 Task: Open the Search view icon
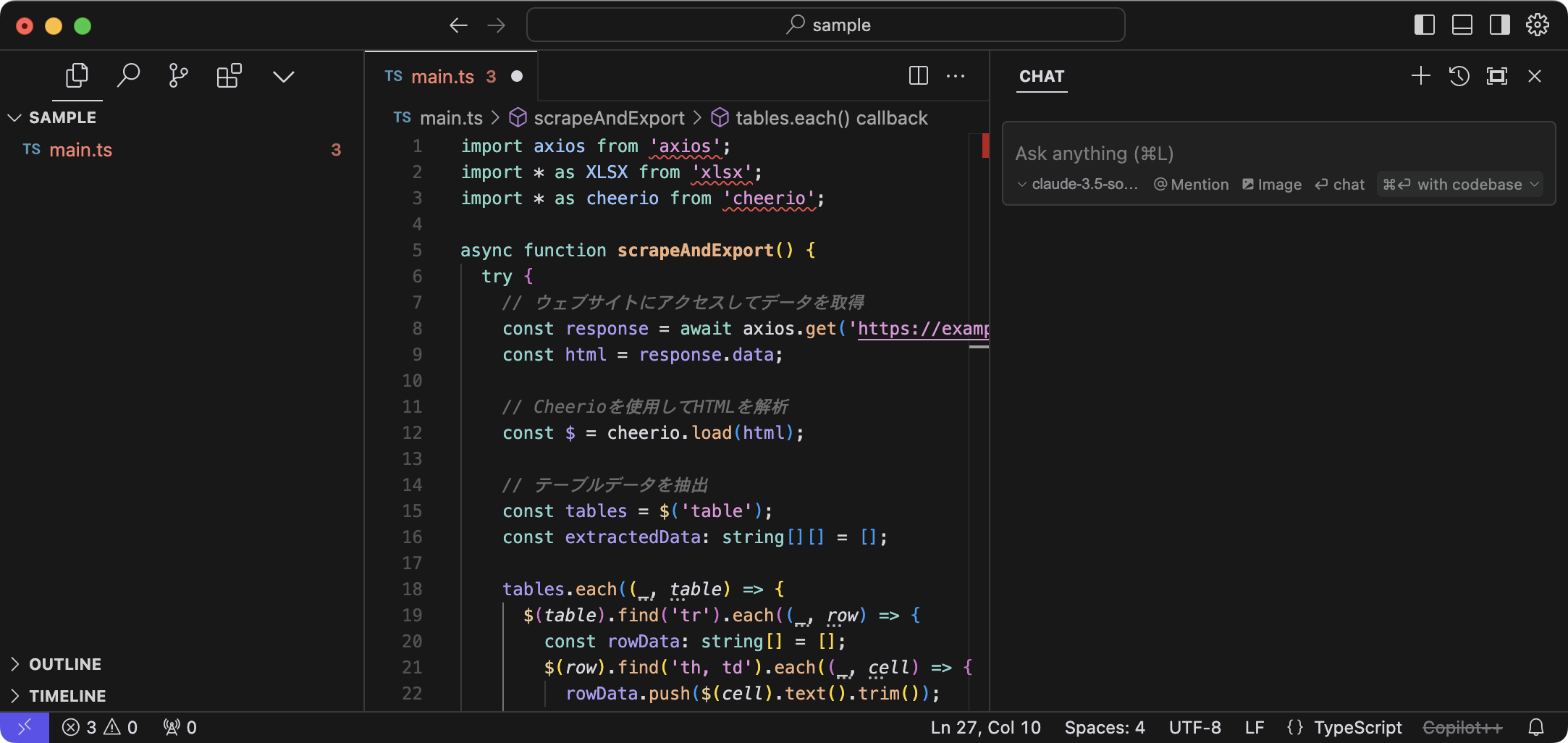(x=128, y=75)
